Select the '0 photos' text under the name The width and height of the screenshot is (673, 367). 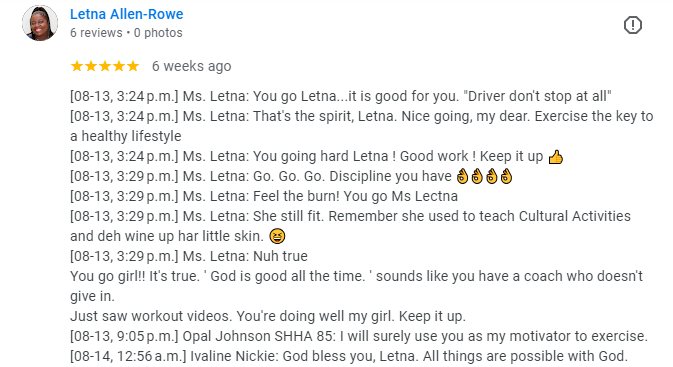(158, 33)
